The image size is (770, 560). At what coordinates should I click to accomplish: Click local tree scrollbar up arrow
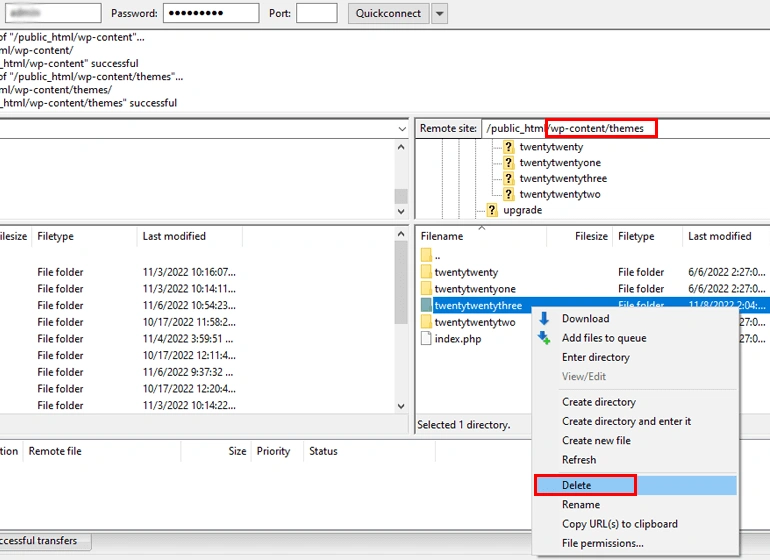pyautogui.click(x=401, y=147)
